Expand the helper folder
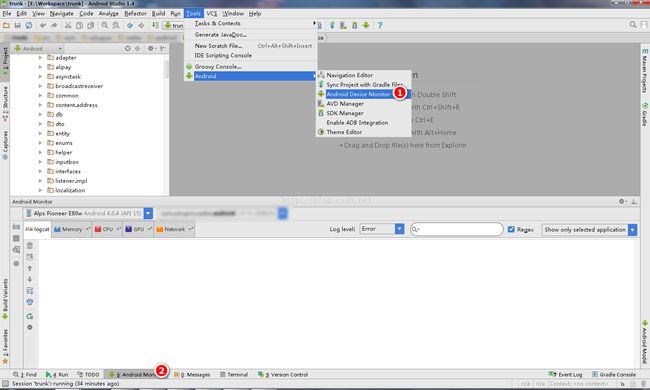The height and width of the screenshot is (390, 650). pyautogui.click(x=40, y=153)
